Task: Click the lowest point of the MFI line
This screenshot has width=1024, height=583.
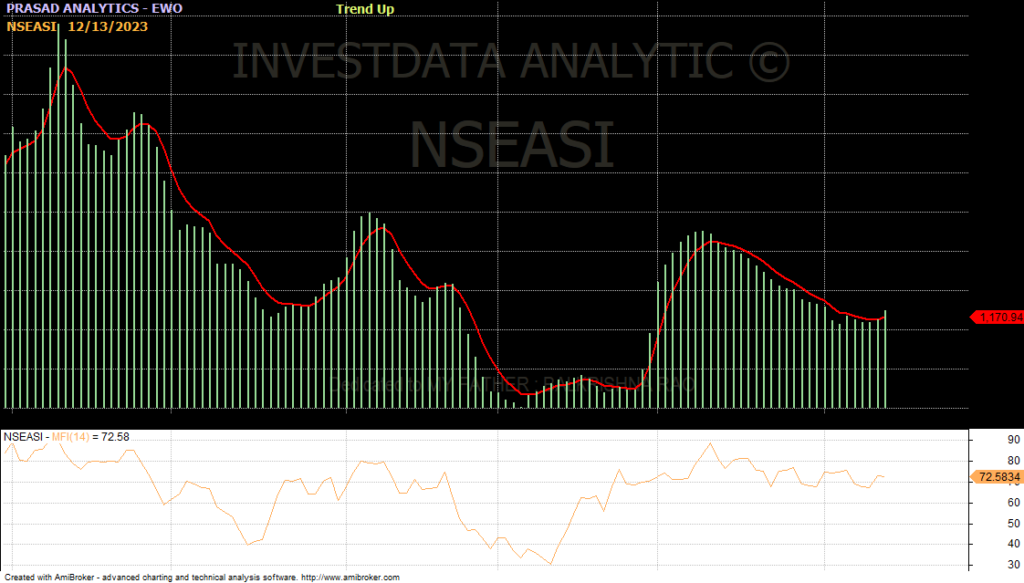Action: point(551,564)
